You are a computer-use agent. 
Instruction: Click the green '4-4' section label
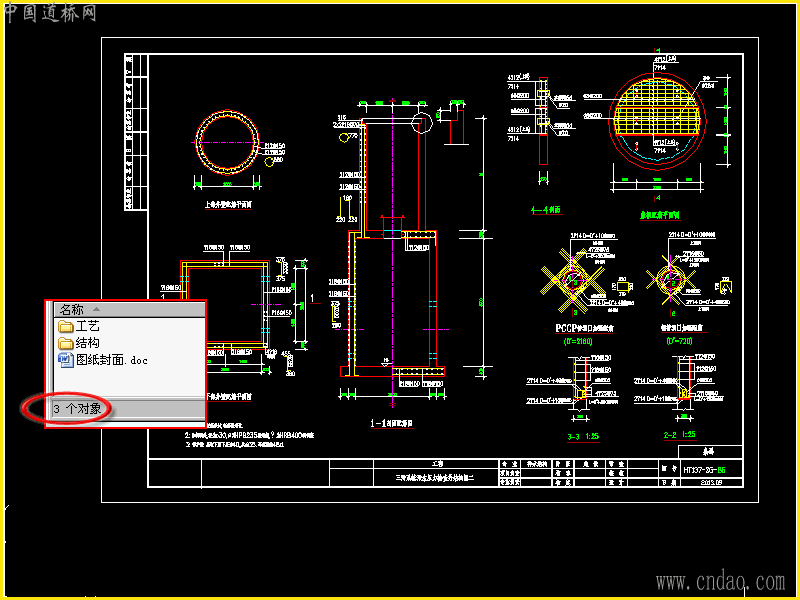(546, 210)
